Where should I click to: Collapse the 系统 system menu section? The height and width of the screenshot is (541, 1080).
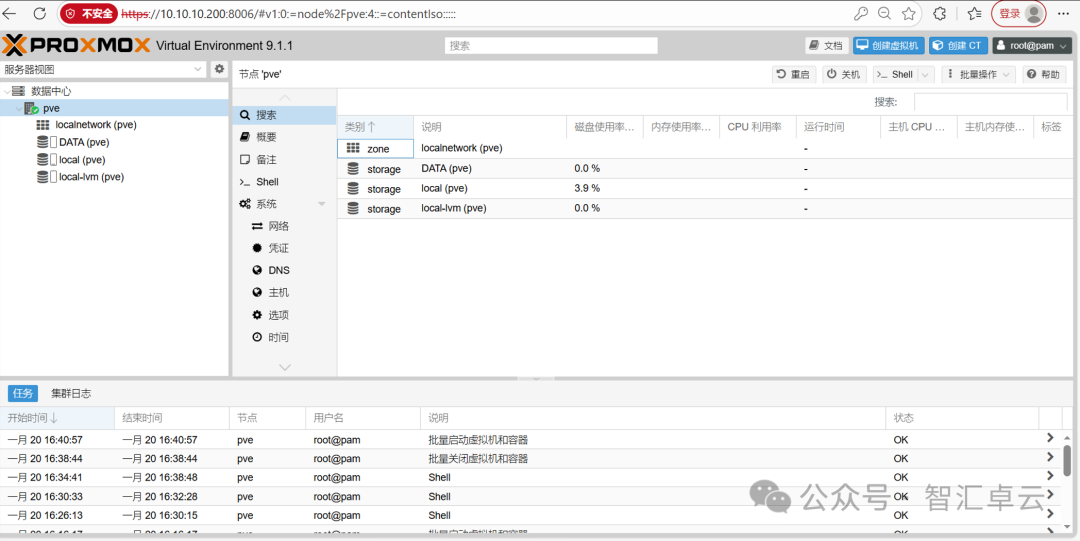pos(322,204)
